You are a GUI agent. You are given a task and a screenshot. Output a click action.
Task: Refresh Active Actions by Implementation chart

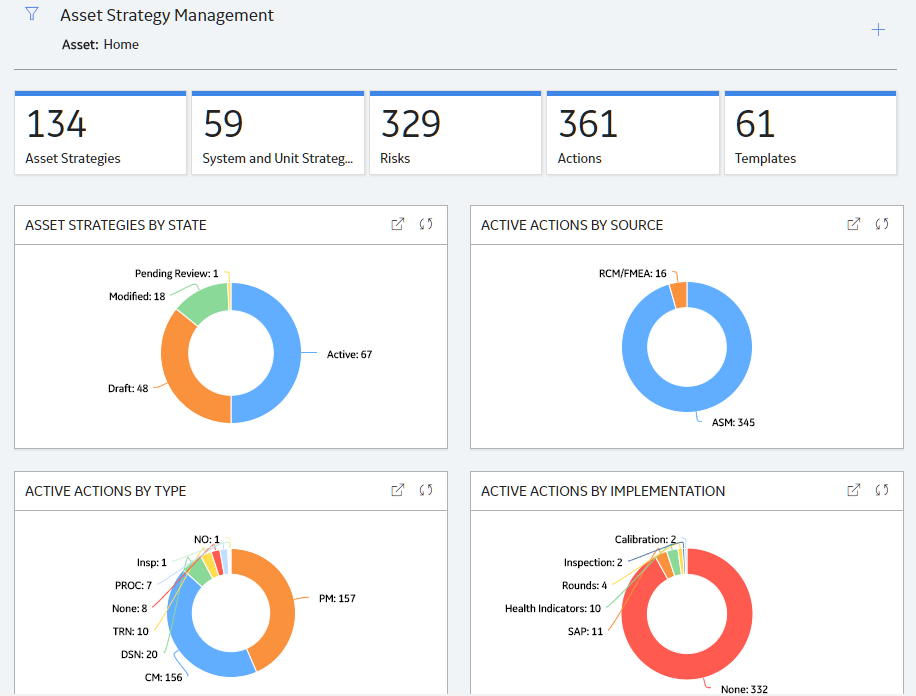(x=882, y=490)
